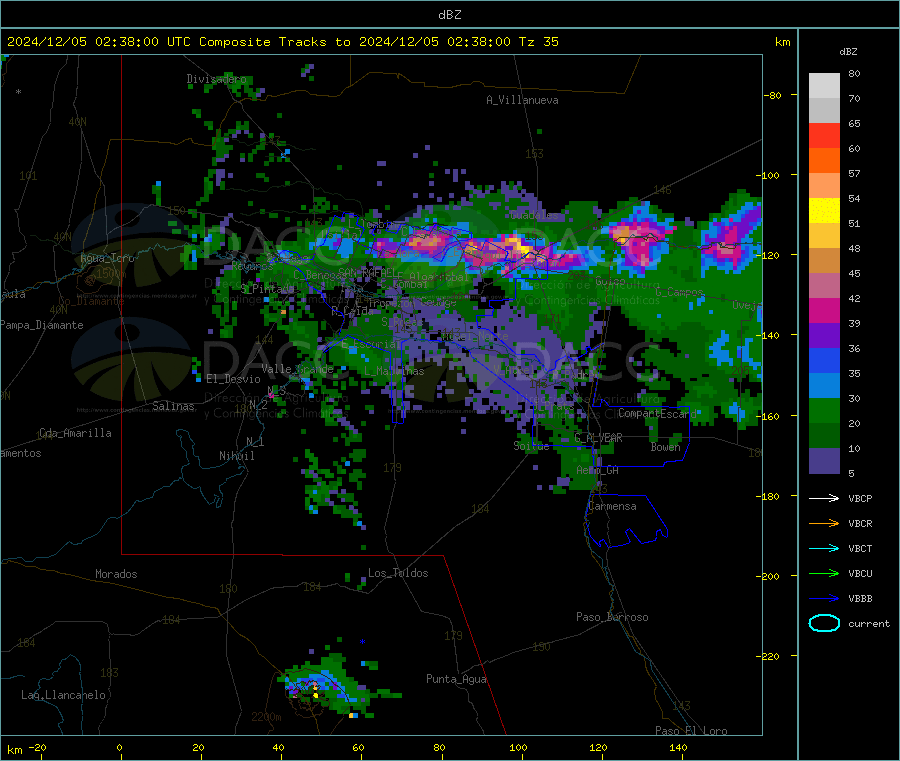900x761 pixels.
Task: Click the VBCP legend label
Action: click(860, 499)
